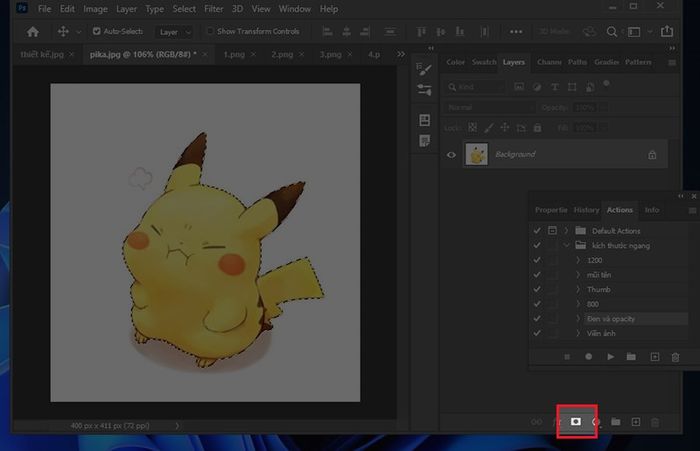Image resolution: width=700 pixels, height=451 pixels.
Task: Open the tool preset picker arrow beside Move tool
Action: point(79,32)
